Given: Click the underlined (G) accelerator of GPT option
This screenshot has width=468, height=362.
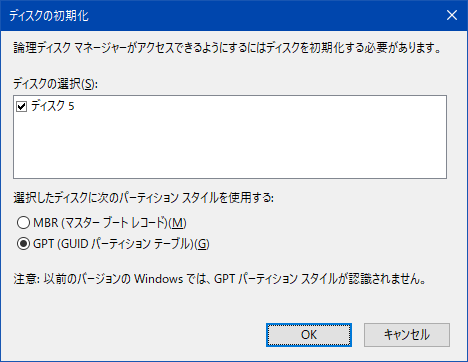Looking at the screenshot, I should tap(202, 244).
